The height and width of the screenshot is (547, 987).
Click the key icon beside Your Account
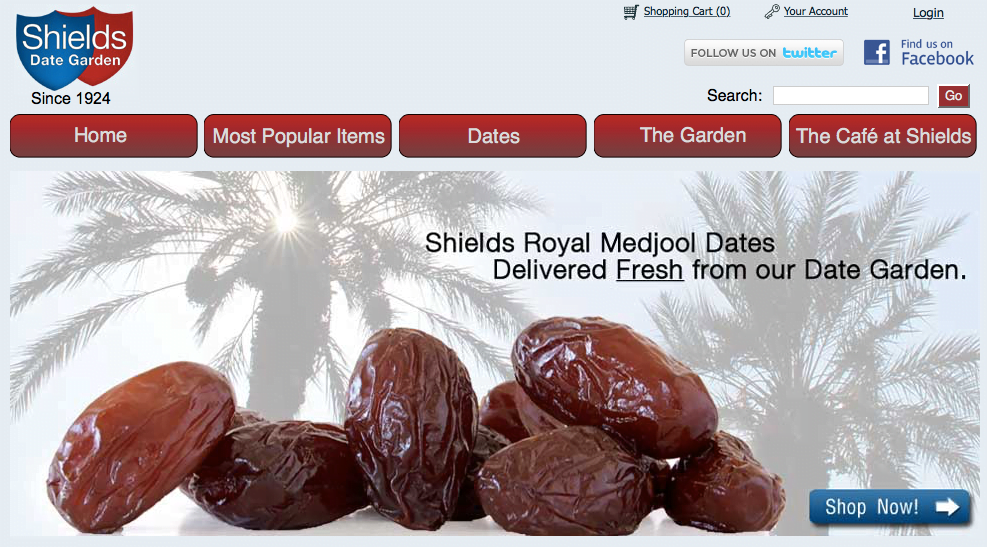(772, 11)
